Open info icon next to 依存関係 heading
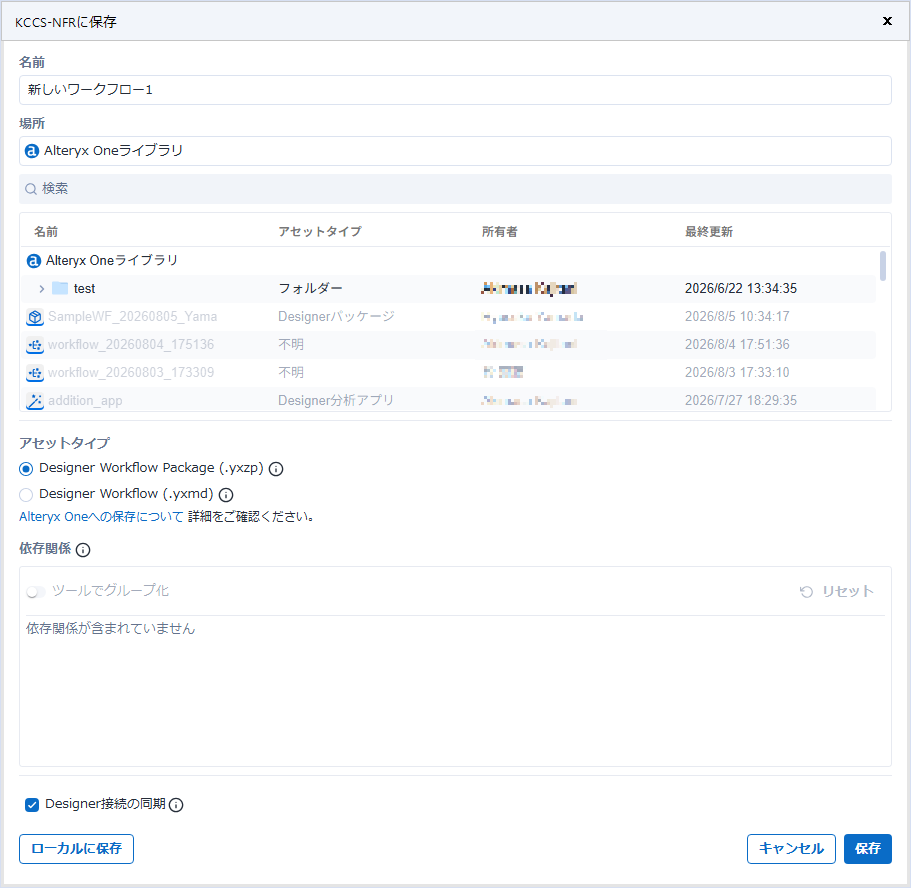The width and height of the screenshot is (911, 888). tap(83, 550)
